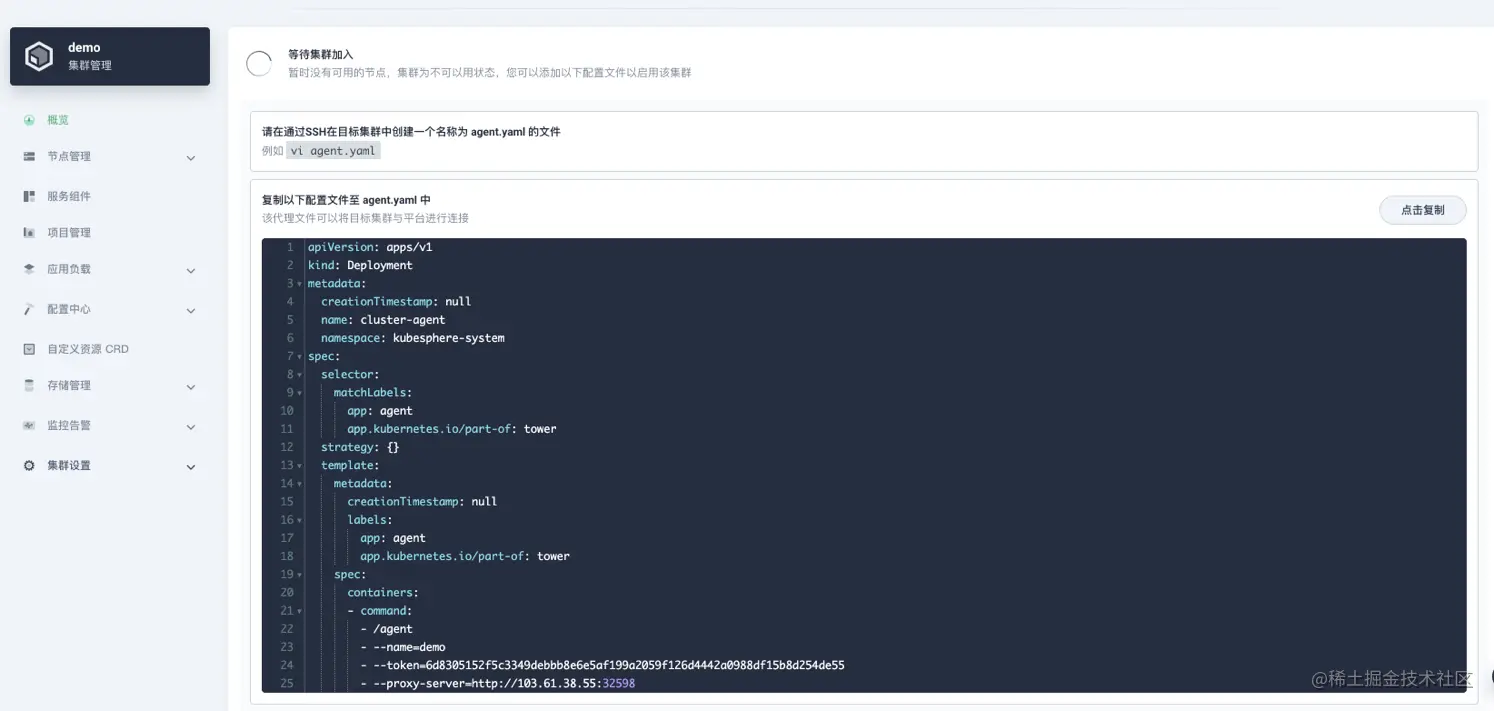Click the waiting-cluster loading spinner icon

click(259, 63)
